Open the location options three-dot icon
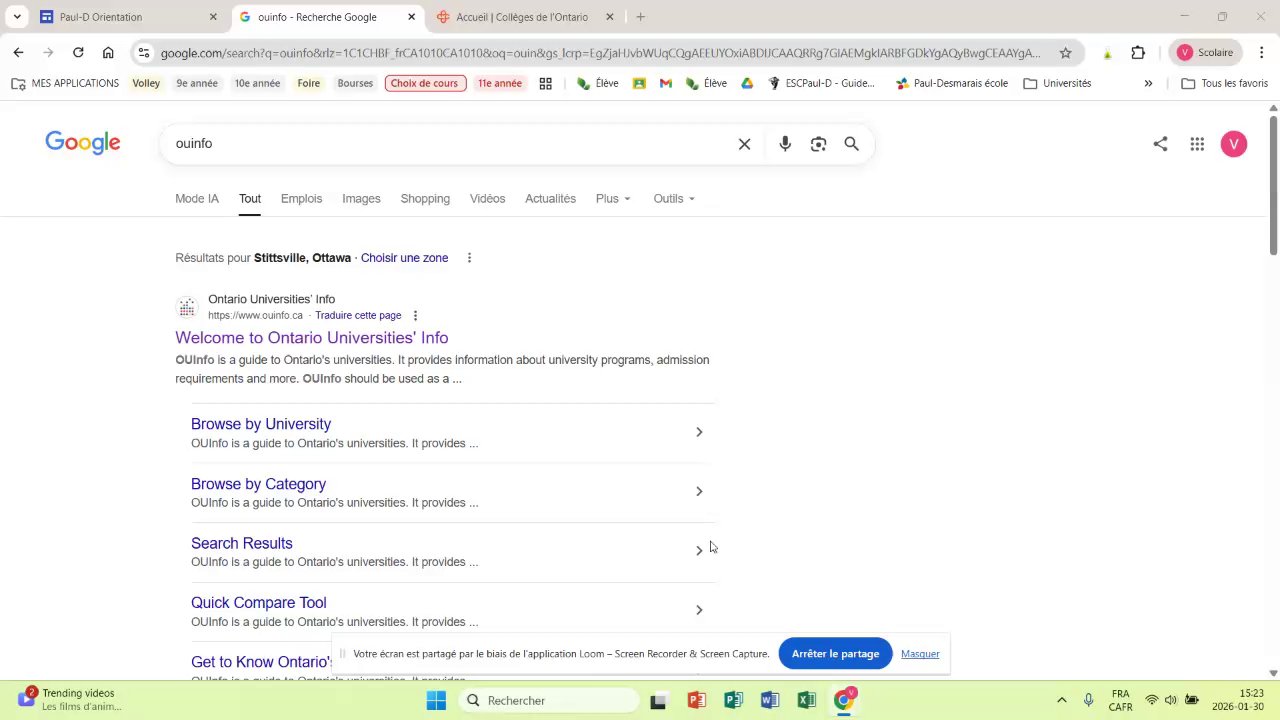Viewport: 1280px width, 720px height. [468, 258]
